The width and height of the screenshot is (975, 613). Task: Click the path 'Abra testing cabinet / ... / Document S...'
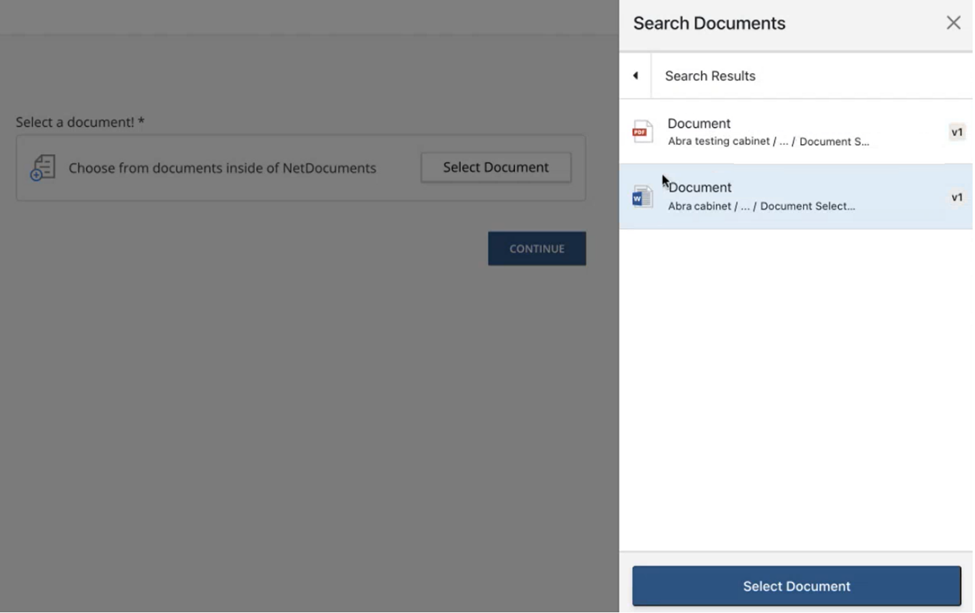769,142
